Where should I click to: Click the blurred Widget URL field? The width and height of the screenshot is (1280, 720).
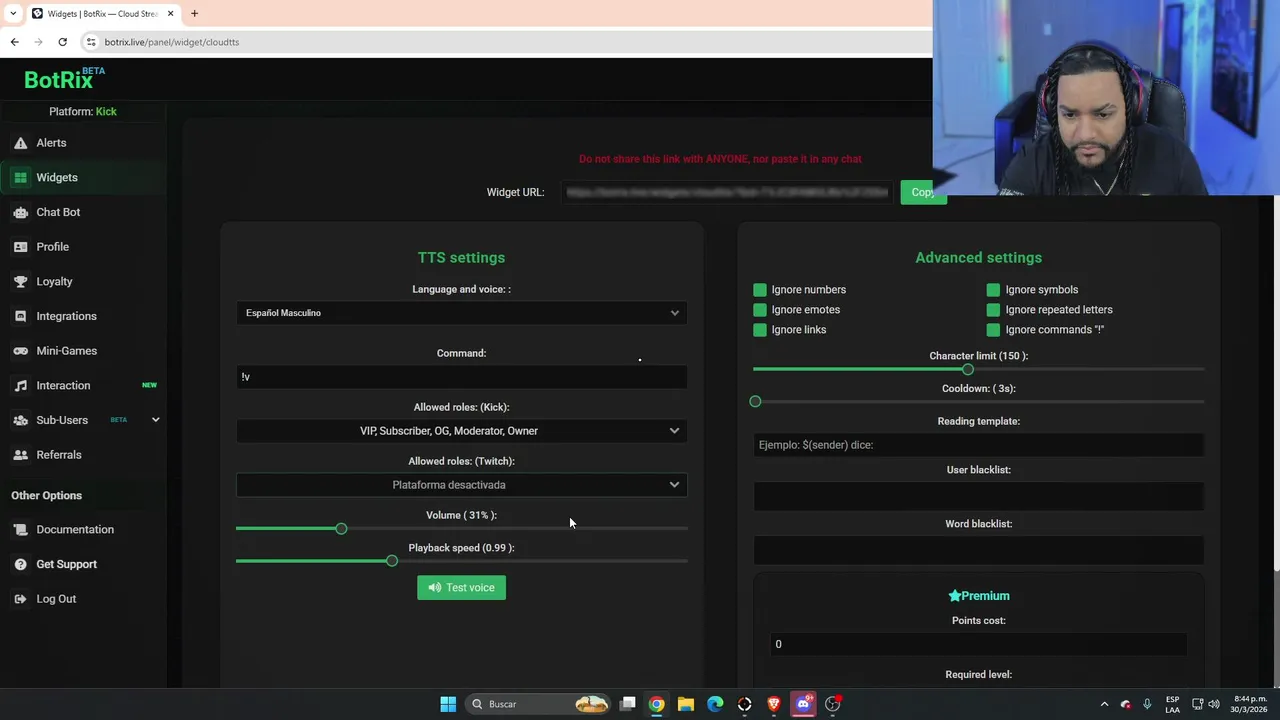pos(726,192)
